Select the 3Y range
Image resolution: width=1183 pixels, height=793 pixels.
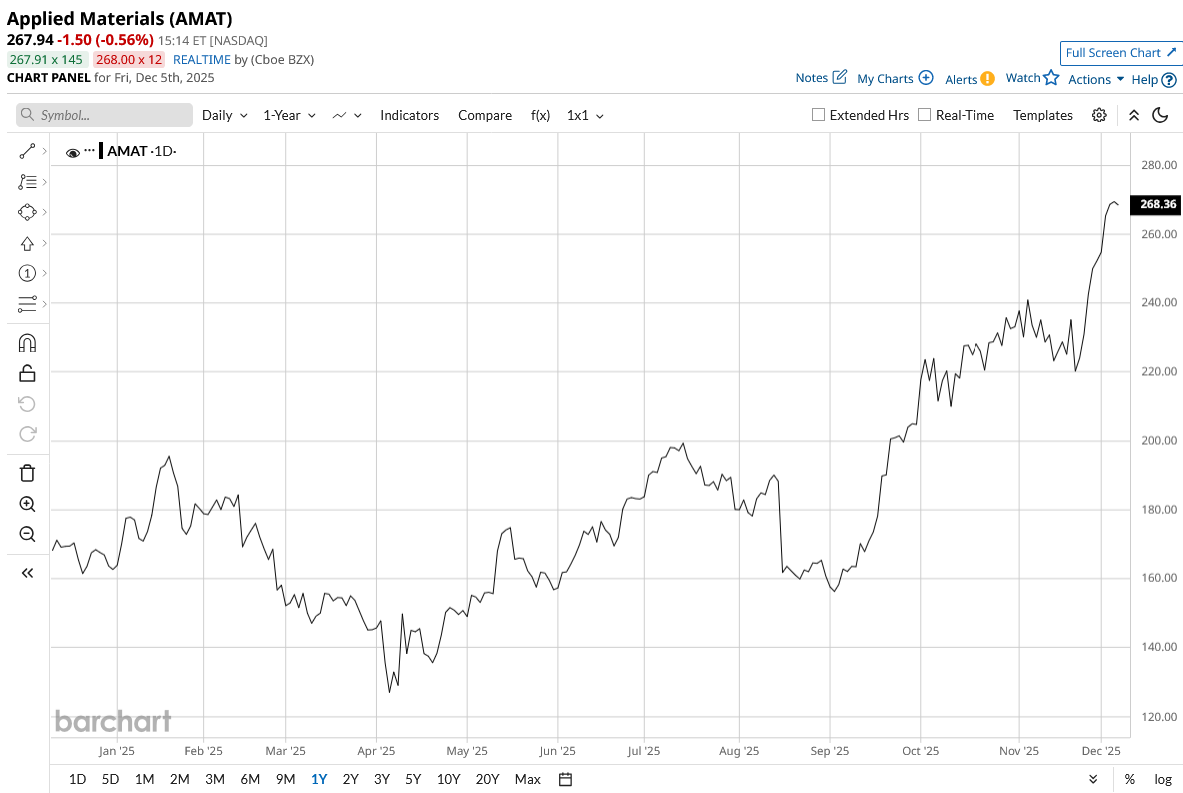click(x=382, y=779)
